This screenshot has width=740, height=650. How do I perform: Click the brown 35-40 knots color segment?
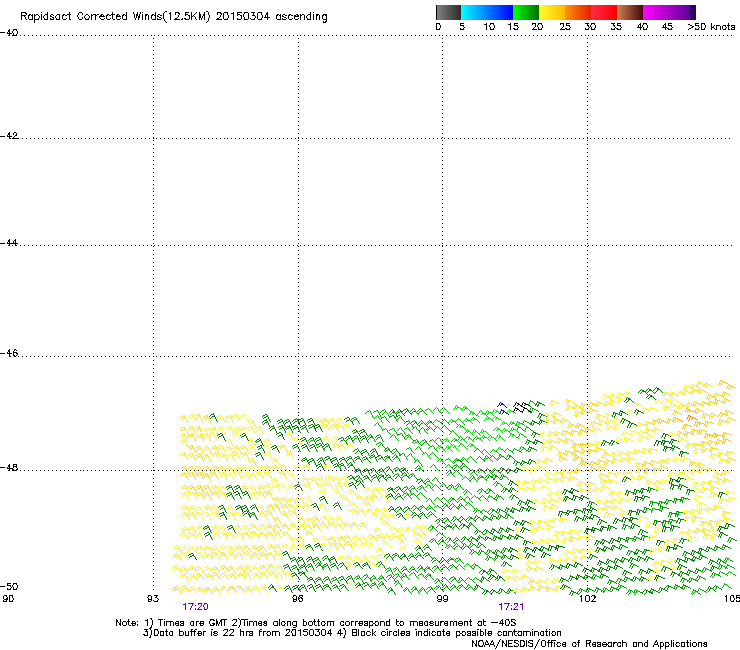[x=630, y=12]
